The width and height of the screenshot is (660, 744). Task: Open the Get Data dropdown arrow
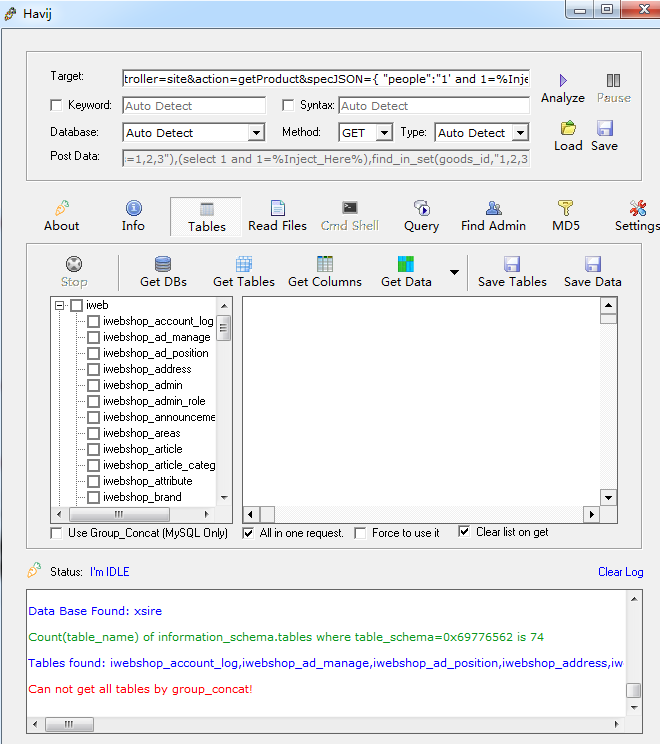454,272
